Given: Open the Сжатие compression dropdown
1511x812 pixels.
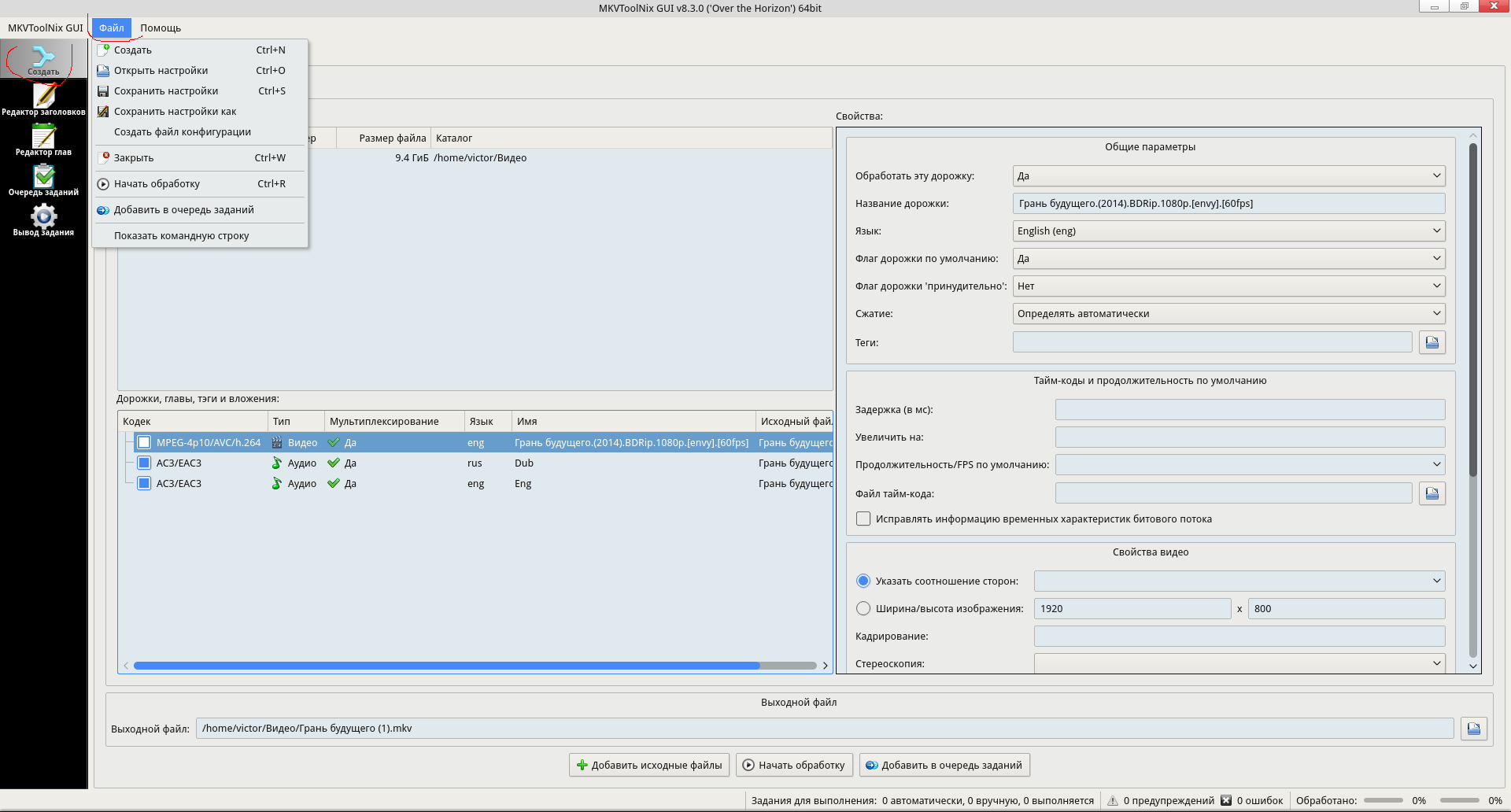Looking at the screenshot, I should click(x=1228, y=314).
